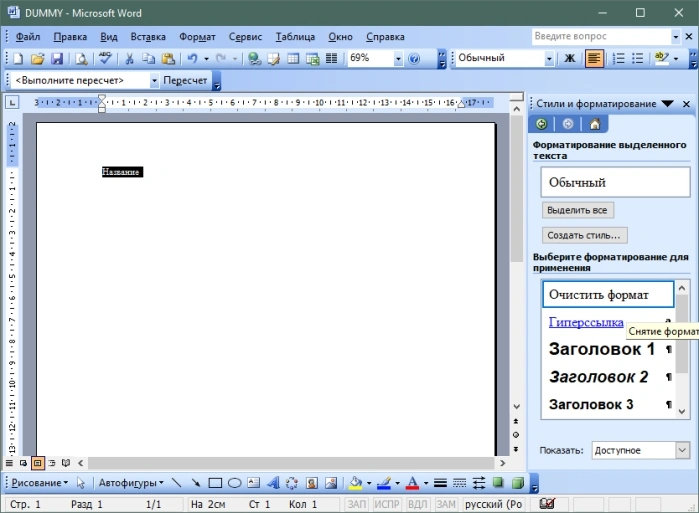
Task: Open the Автофигуры menu arrow
Action: click(161, 483)
